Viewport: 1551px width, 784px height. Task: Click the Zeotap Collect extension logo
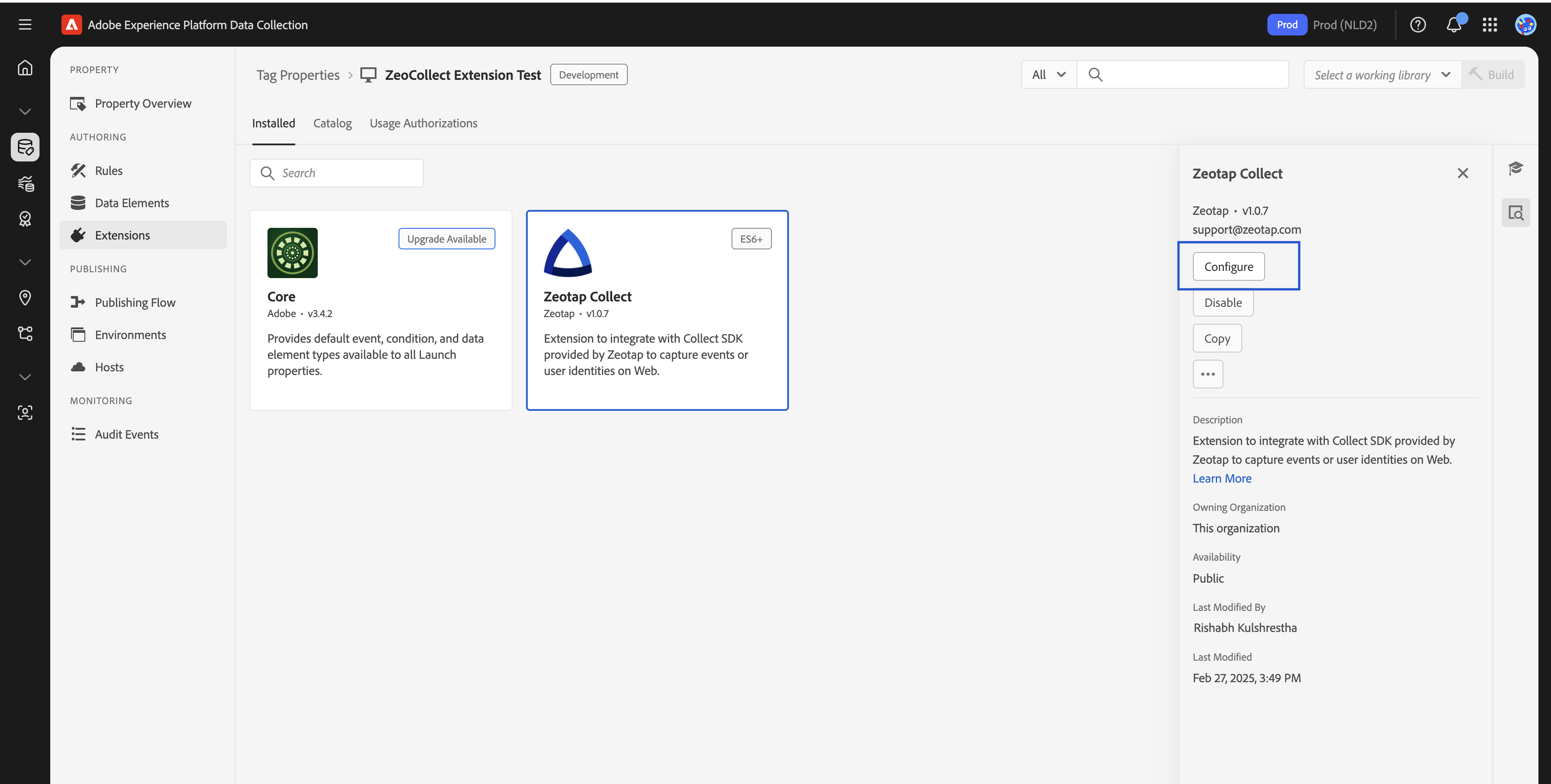[x=567, y=253]
